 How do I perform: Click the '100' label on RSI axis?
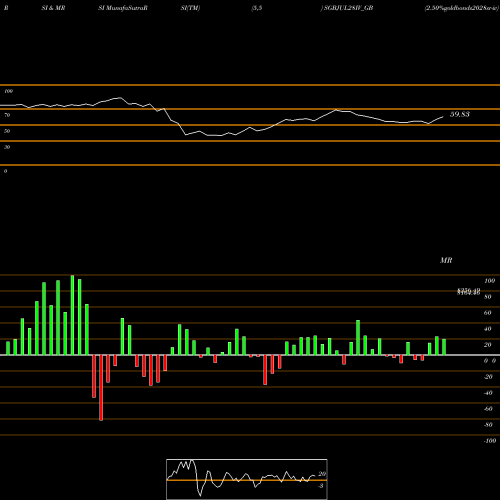point(8,91)
